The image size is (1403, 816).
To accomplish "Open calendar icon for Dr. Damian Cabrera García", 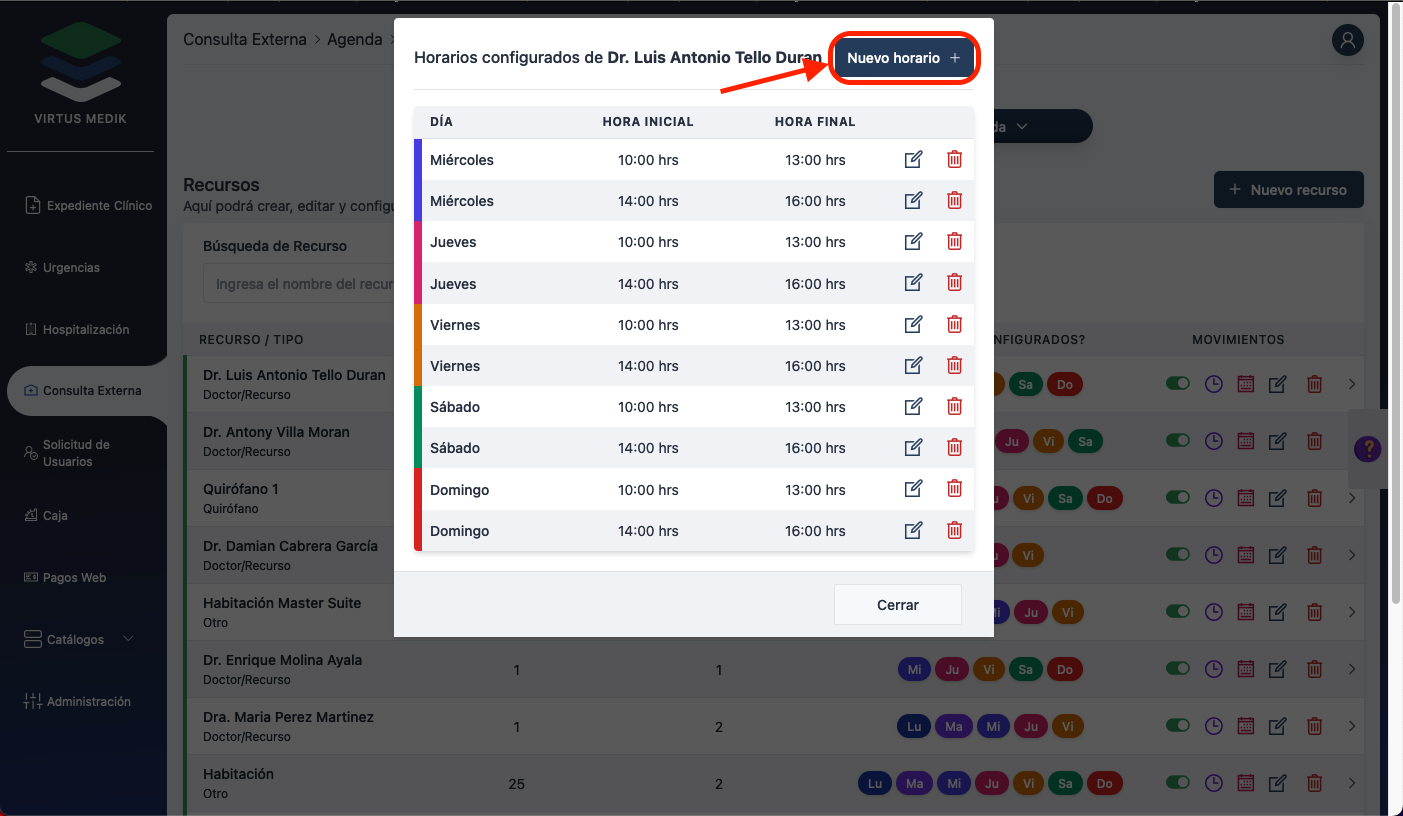I will 1246,555.
